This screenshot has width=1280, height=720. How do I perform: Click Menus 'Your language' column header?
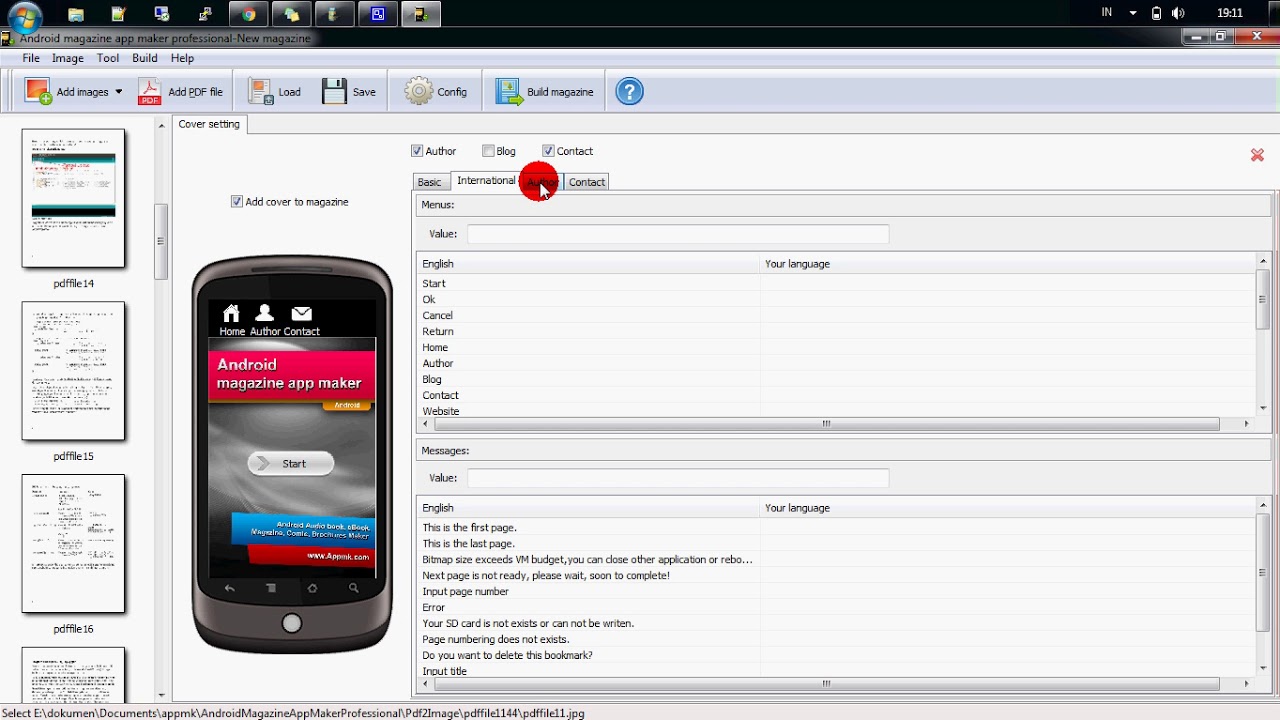tap(1008, 264)
